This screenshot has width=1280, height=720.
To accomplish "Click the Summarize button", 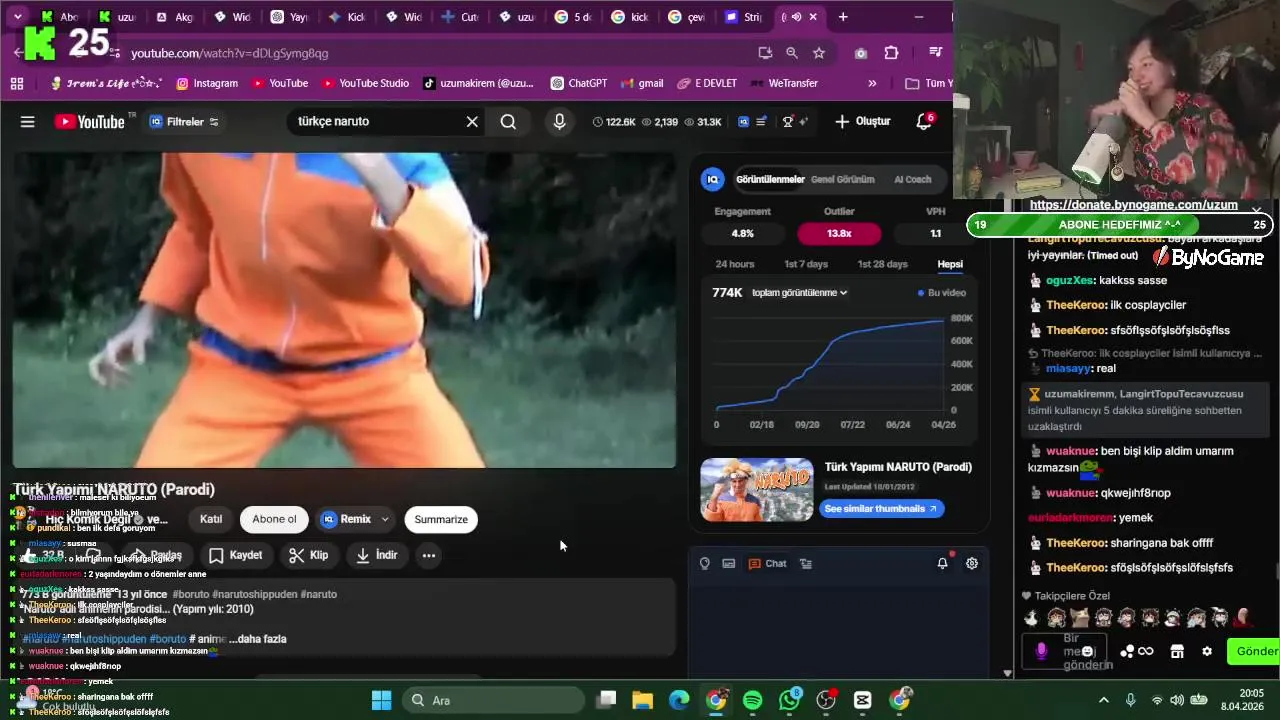I will tap(441, 519).
